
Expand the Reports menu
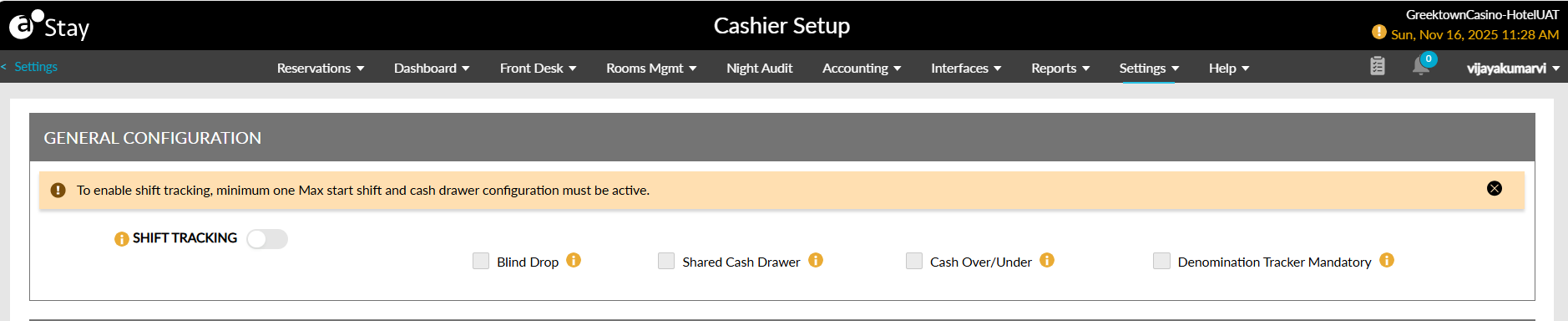coord(1060,68)
